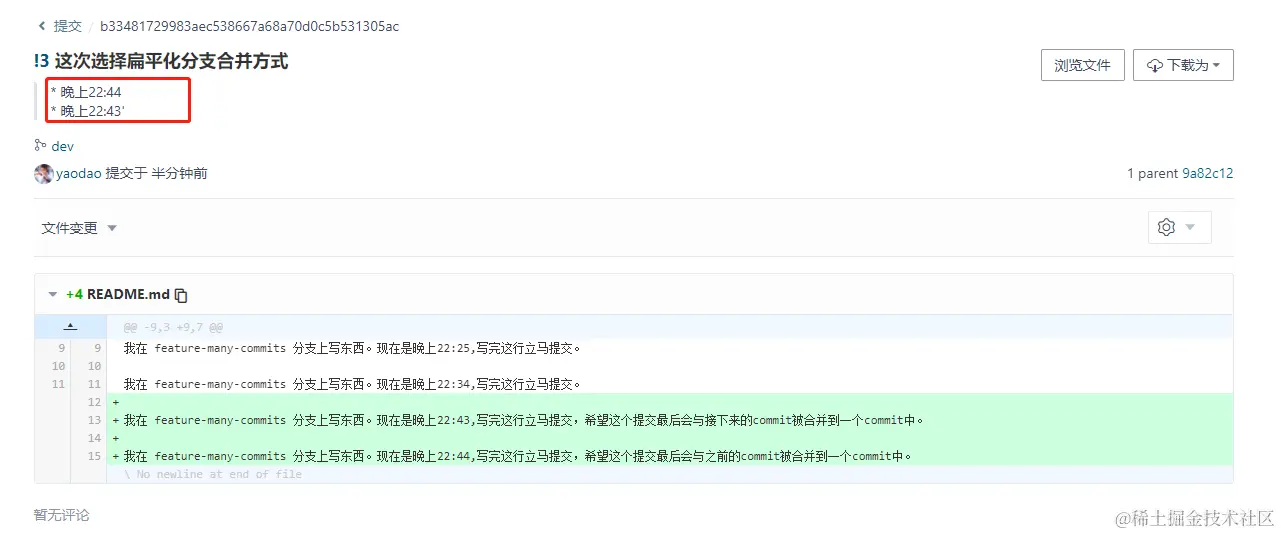Click the 1 parent label
Image resolution: width=1281 pixels, height=535 pixels.
click(x=1152, y=173)
